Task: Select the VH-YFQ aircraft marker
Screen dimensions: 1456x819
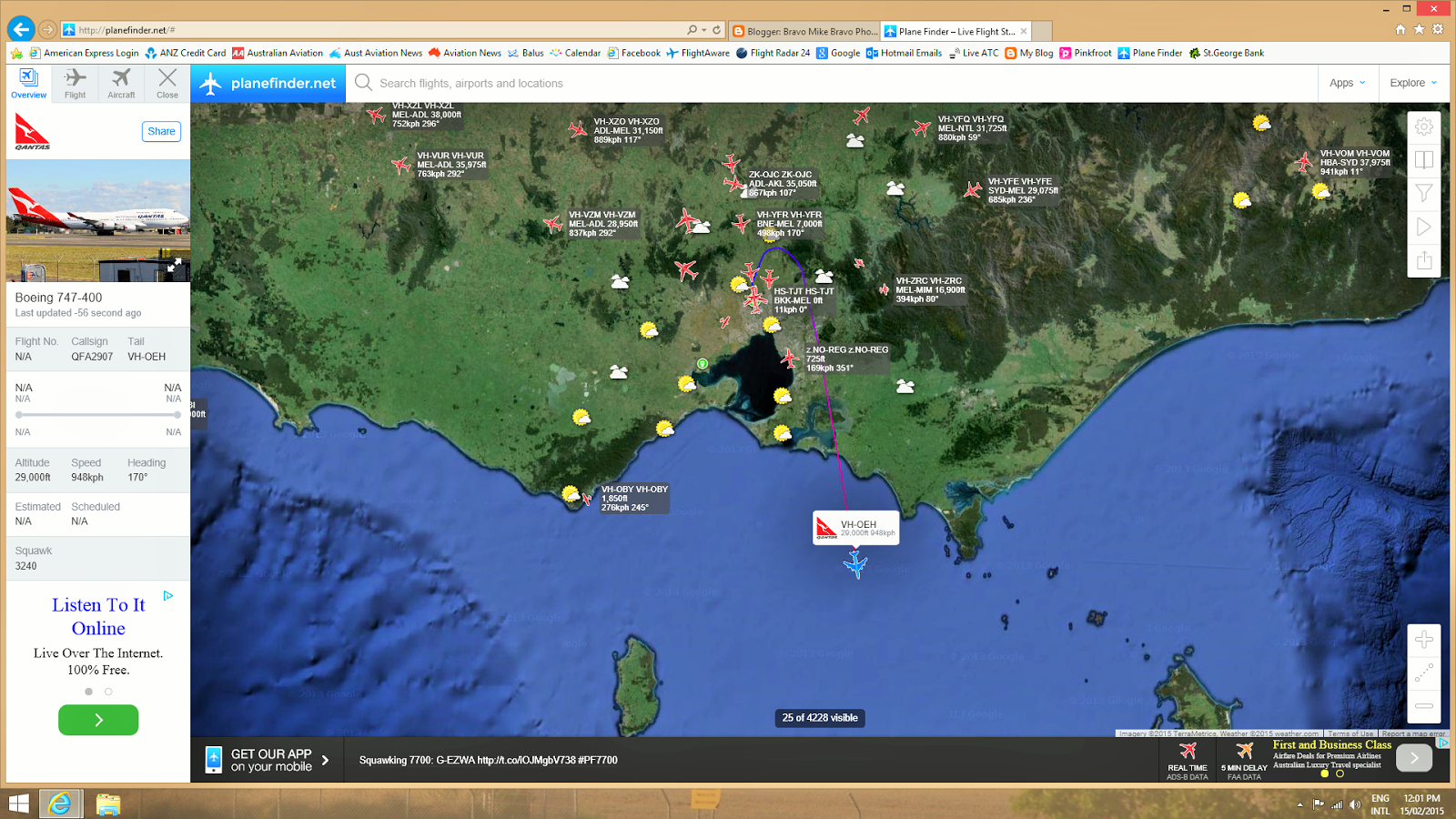Action: (922, 127)
